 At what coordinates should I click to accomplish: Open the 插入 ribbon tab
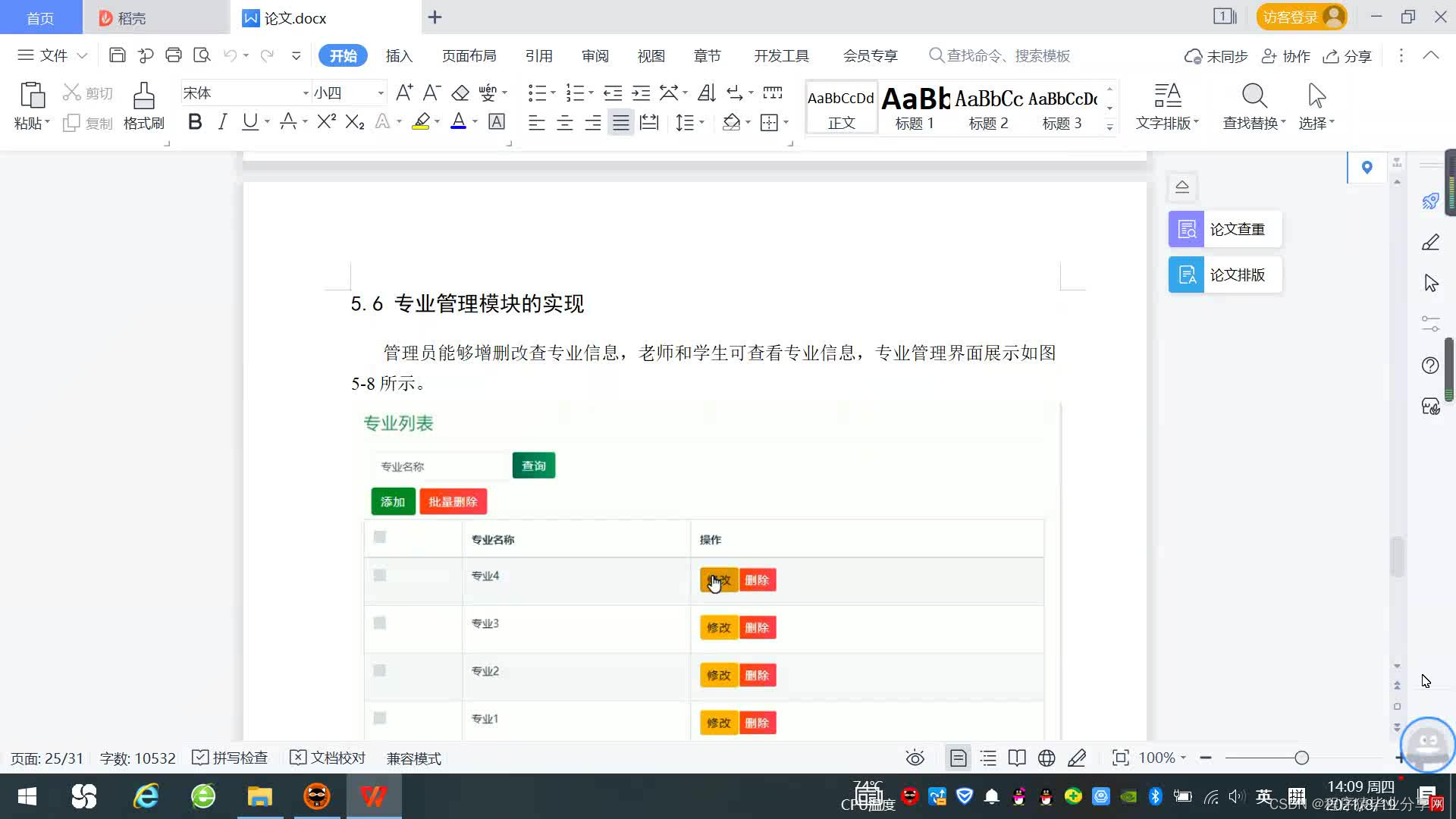coord(399,56)
